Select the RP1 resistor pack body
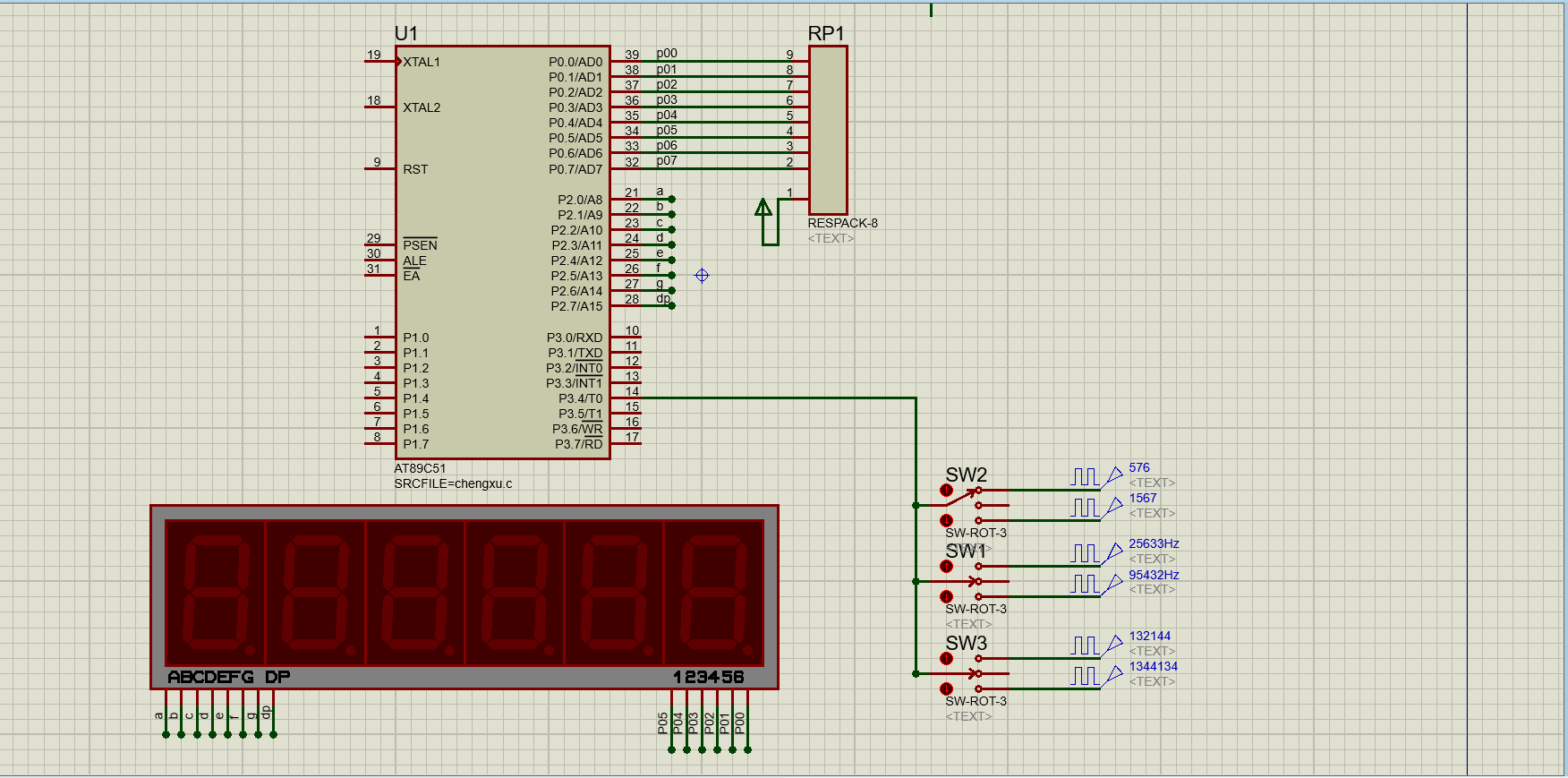Viewport: 1568px width, 778px height. pos(828,130)
